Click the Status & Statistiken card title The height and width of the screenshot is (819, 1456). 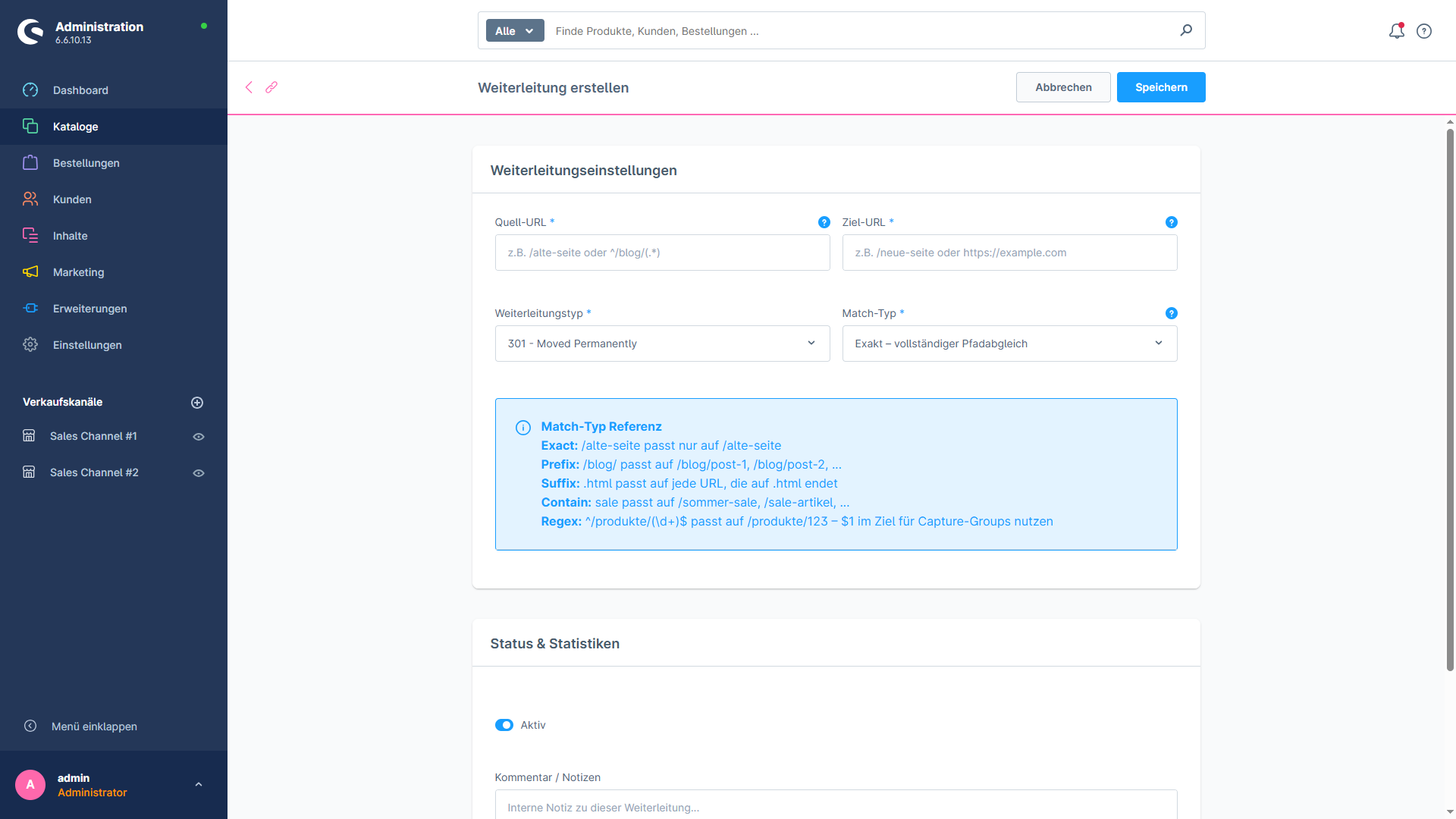tap(555, 644)
